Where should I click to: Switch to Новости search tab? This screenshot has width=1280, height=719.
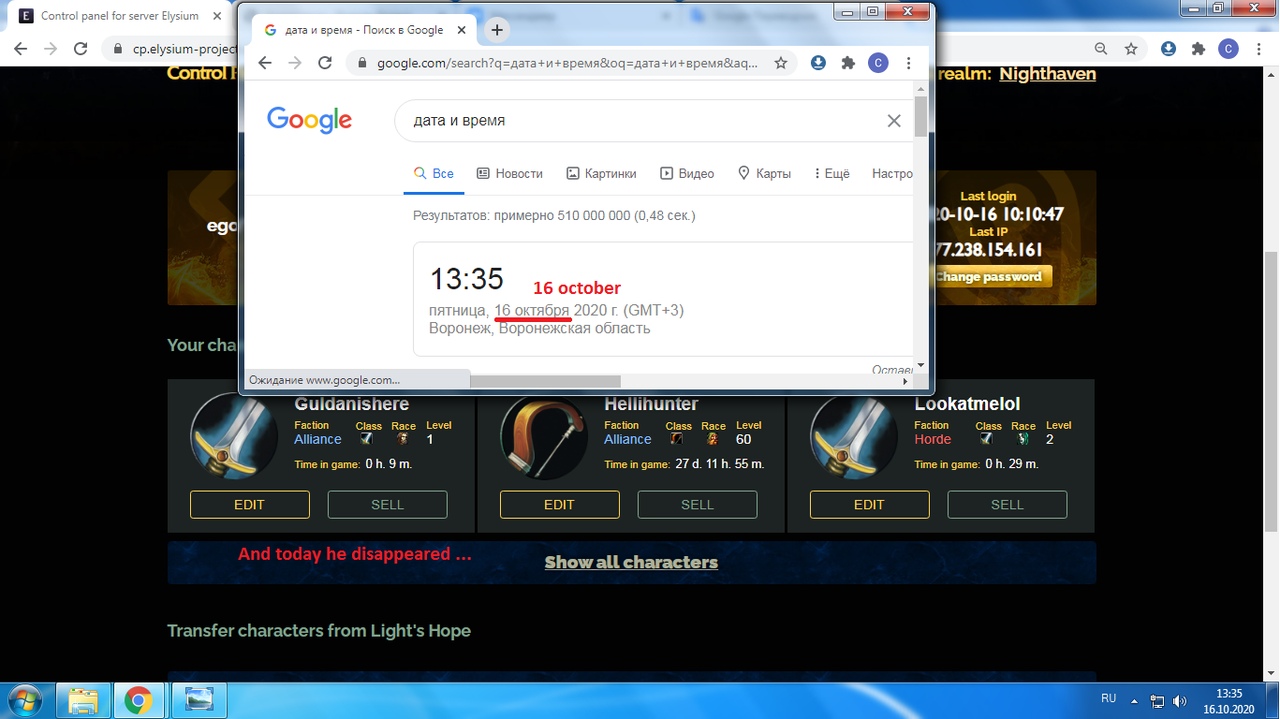(510, 173)
